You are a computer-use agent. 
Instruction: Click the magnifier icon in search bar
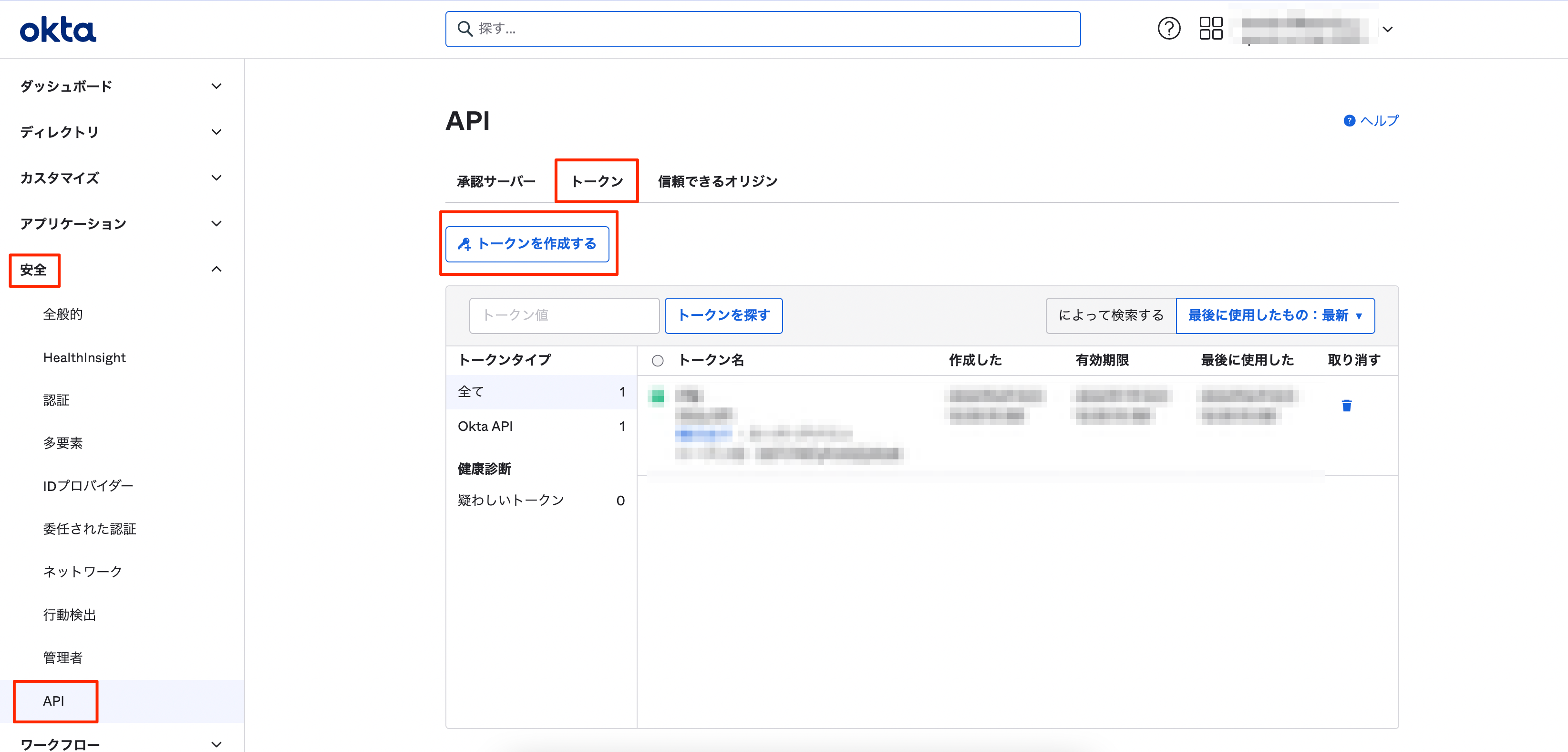pyautogui.click(x=465, y=29)
